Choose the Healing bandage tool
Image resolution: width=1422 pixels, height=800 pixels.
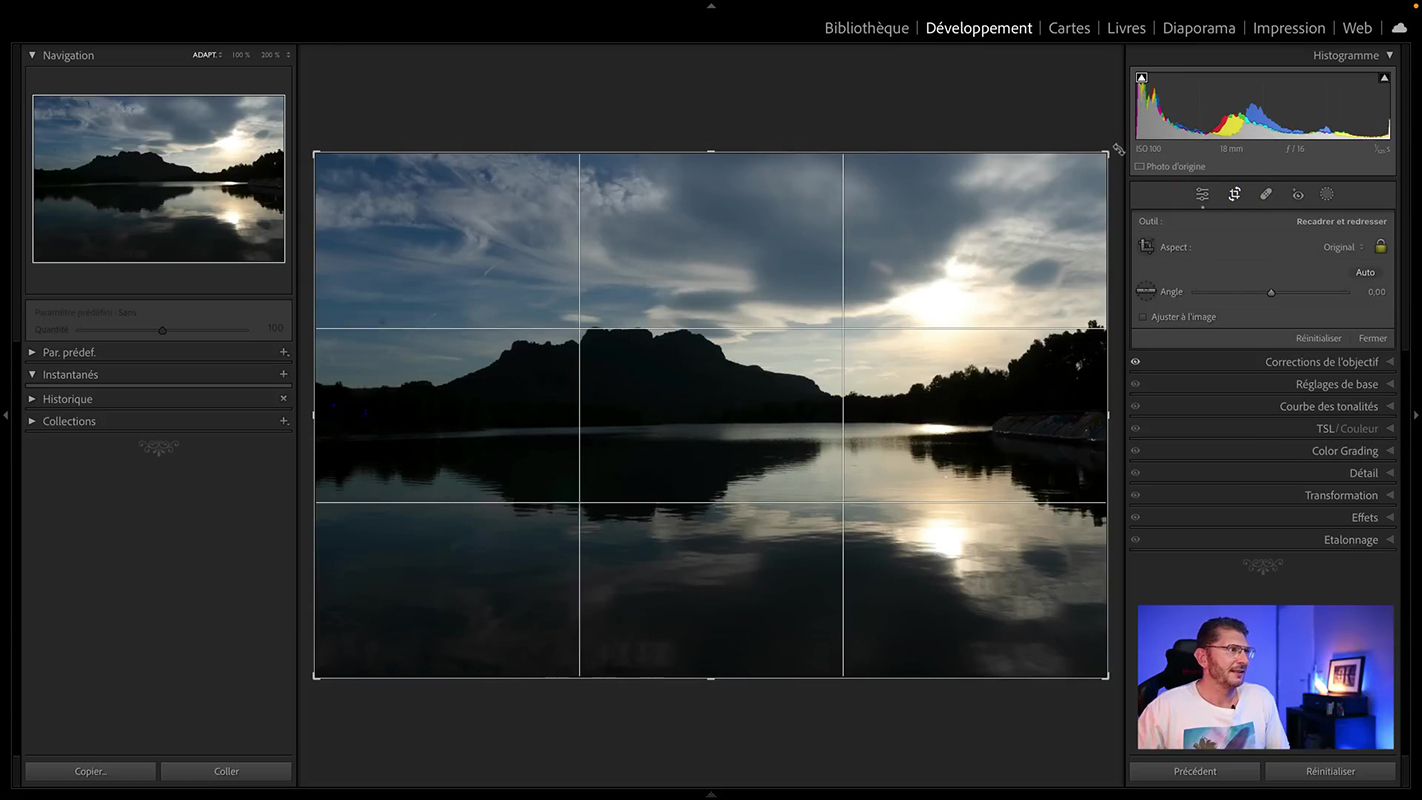1265,194
